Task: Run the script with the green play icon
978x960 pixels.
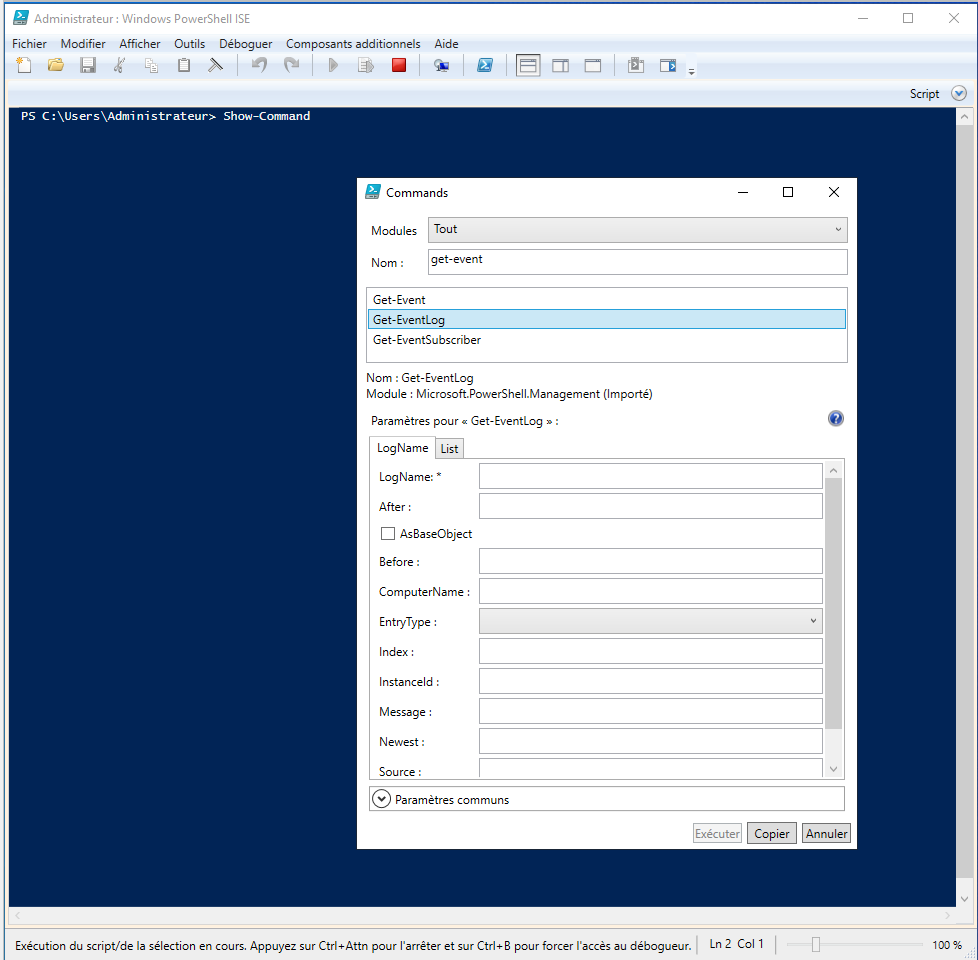Action: (333, 64)
